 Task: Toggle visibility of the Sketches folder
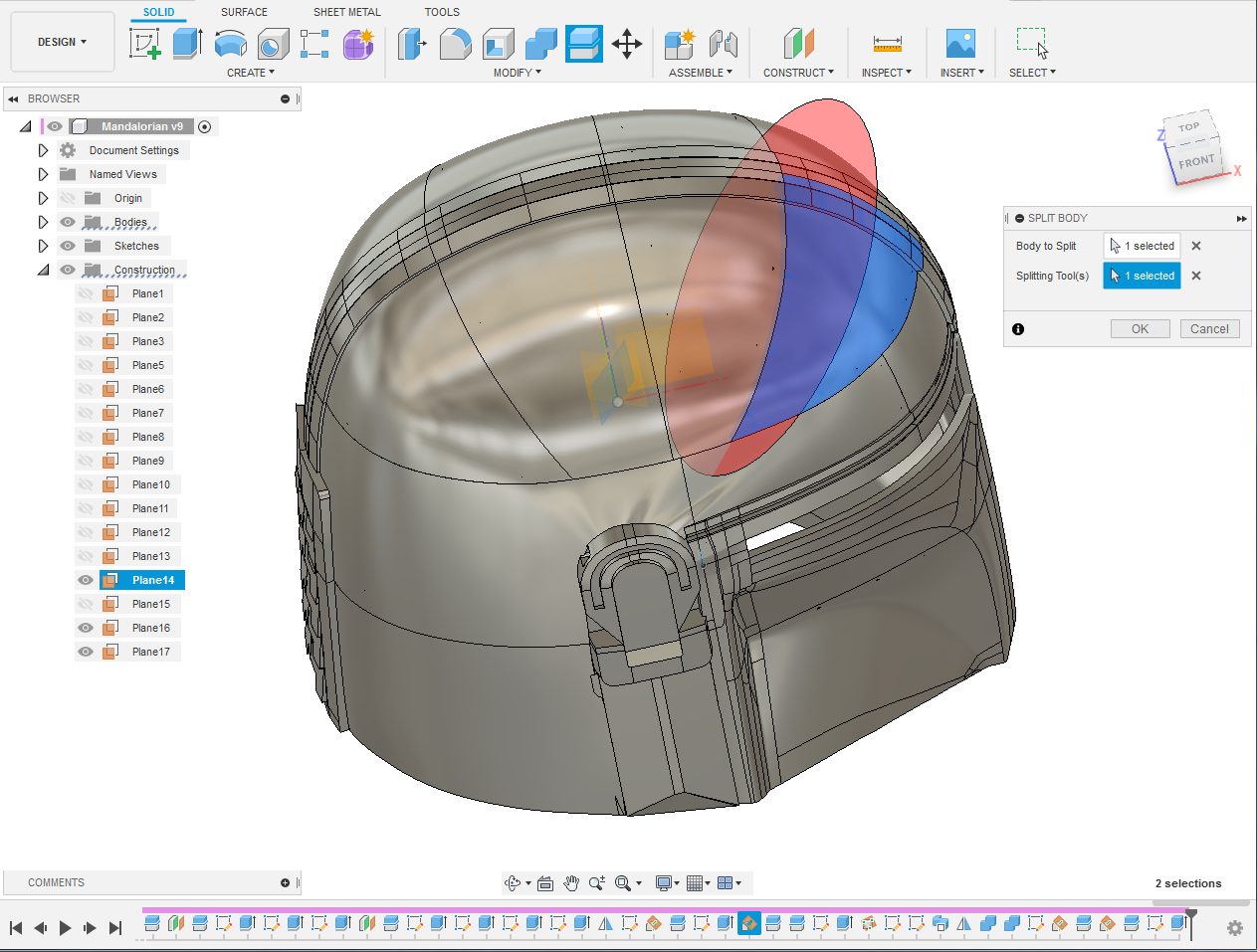[68, 246]
